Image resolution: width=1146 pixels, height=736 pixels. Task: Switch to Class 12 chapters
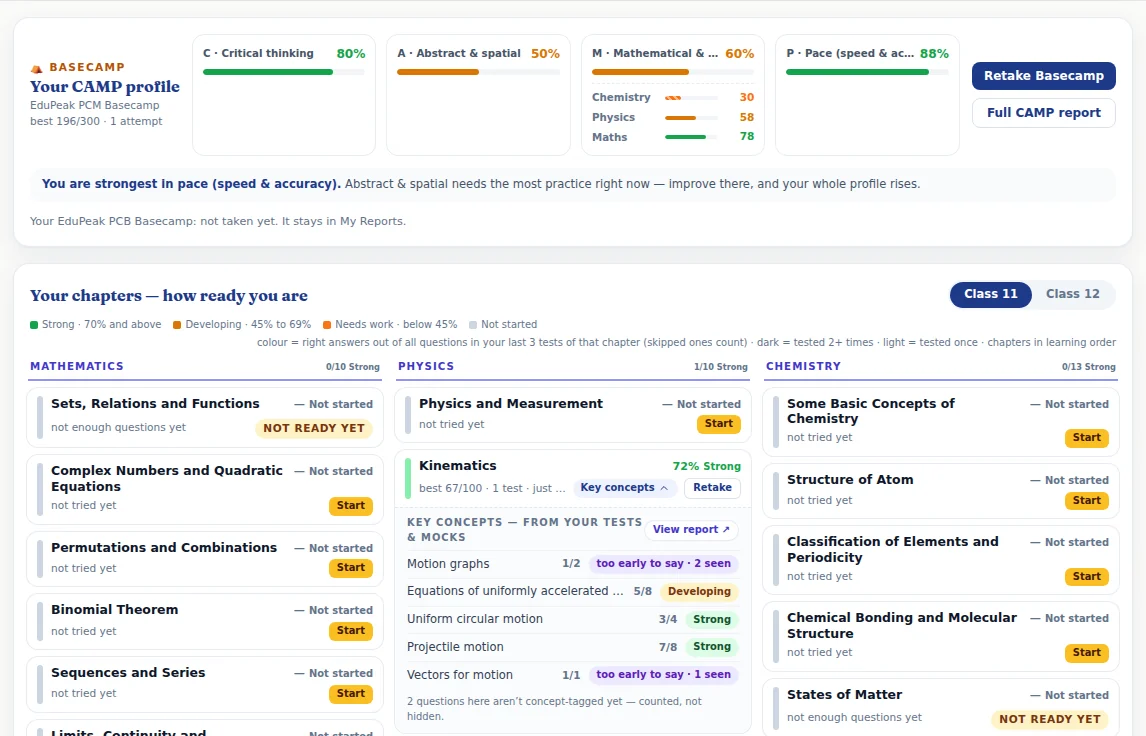pos(1072,294)
